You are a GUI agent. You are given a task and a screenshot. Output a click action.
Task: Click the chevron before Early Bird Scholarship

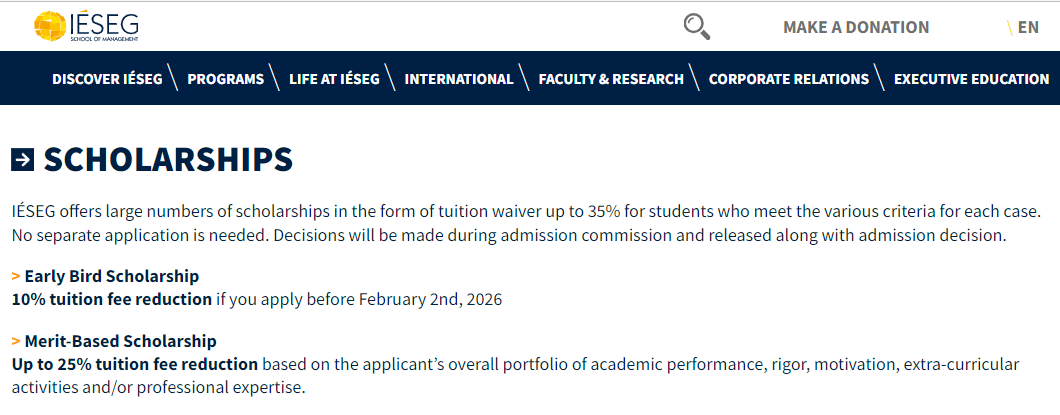(16, 276)
